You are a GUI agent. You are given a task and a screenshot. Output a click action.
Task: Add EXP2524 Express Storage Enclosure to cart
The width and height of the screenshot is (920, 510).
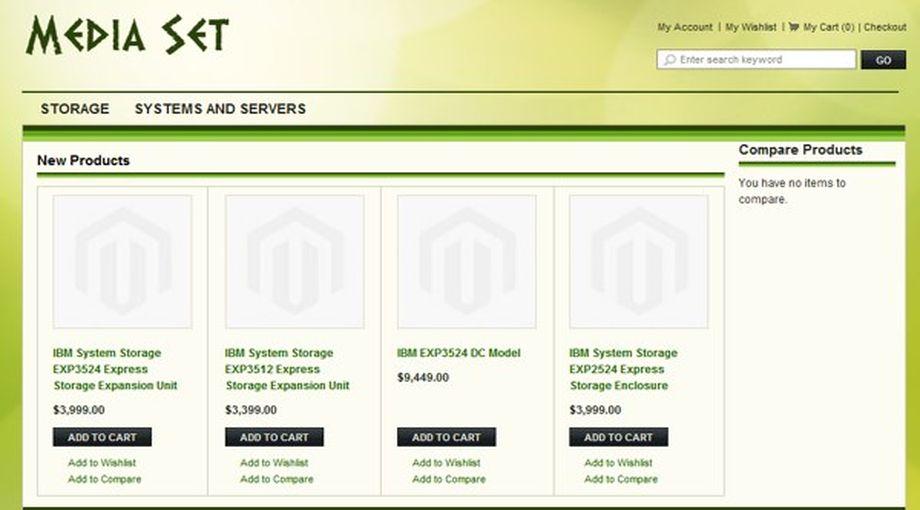[x=618, y=437]
